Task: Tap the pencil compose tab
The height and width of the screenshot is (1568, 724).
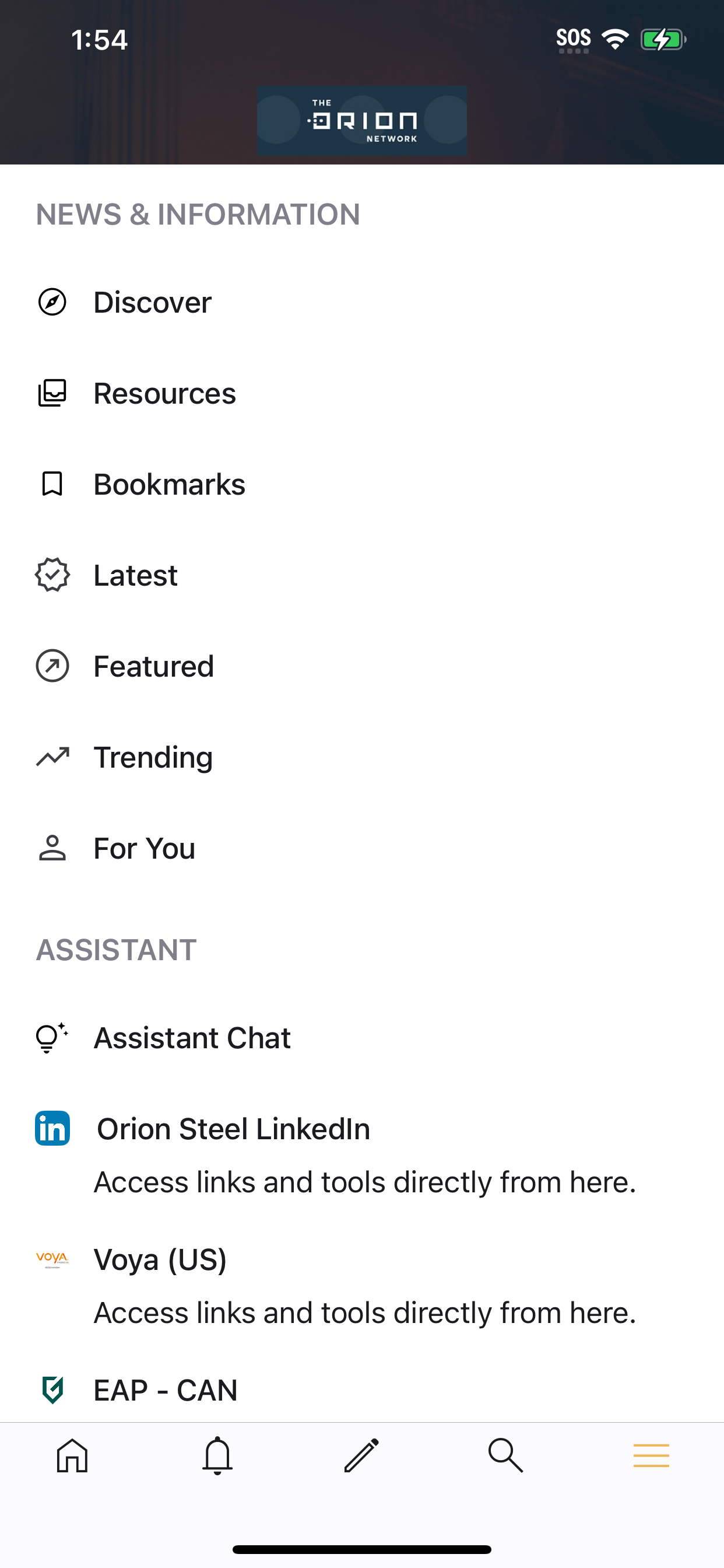Action: (362, 1456)
